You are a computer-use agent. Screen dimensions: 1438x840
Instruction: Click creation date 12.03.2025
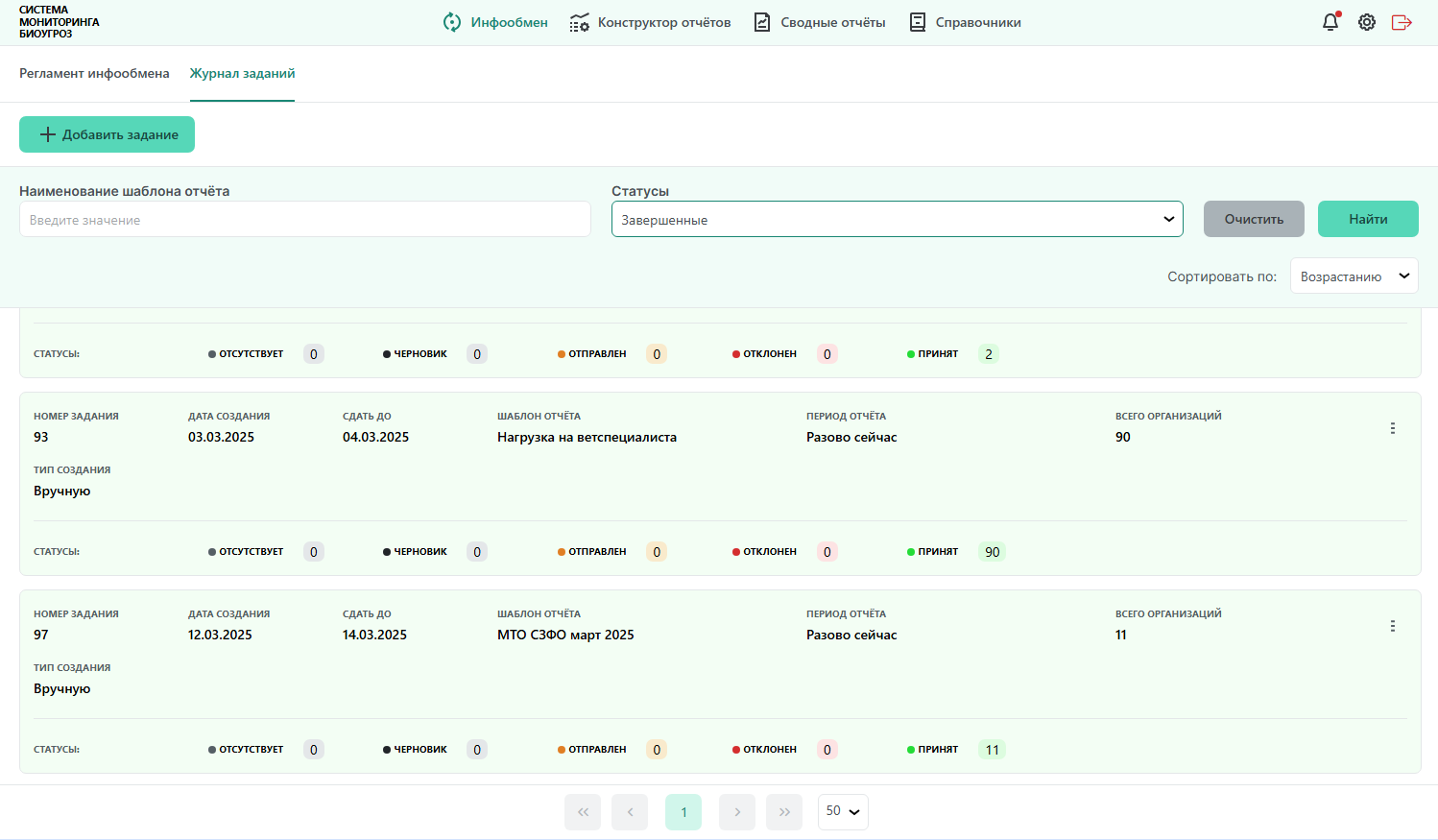(x=220, y=636)
